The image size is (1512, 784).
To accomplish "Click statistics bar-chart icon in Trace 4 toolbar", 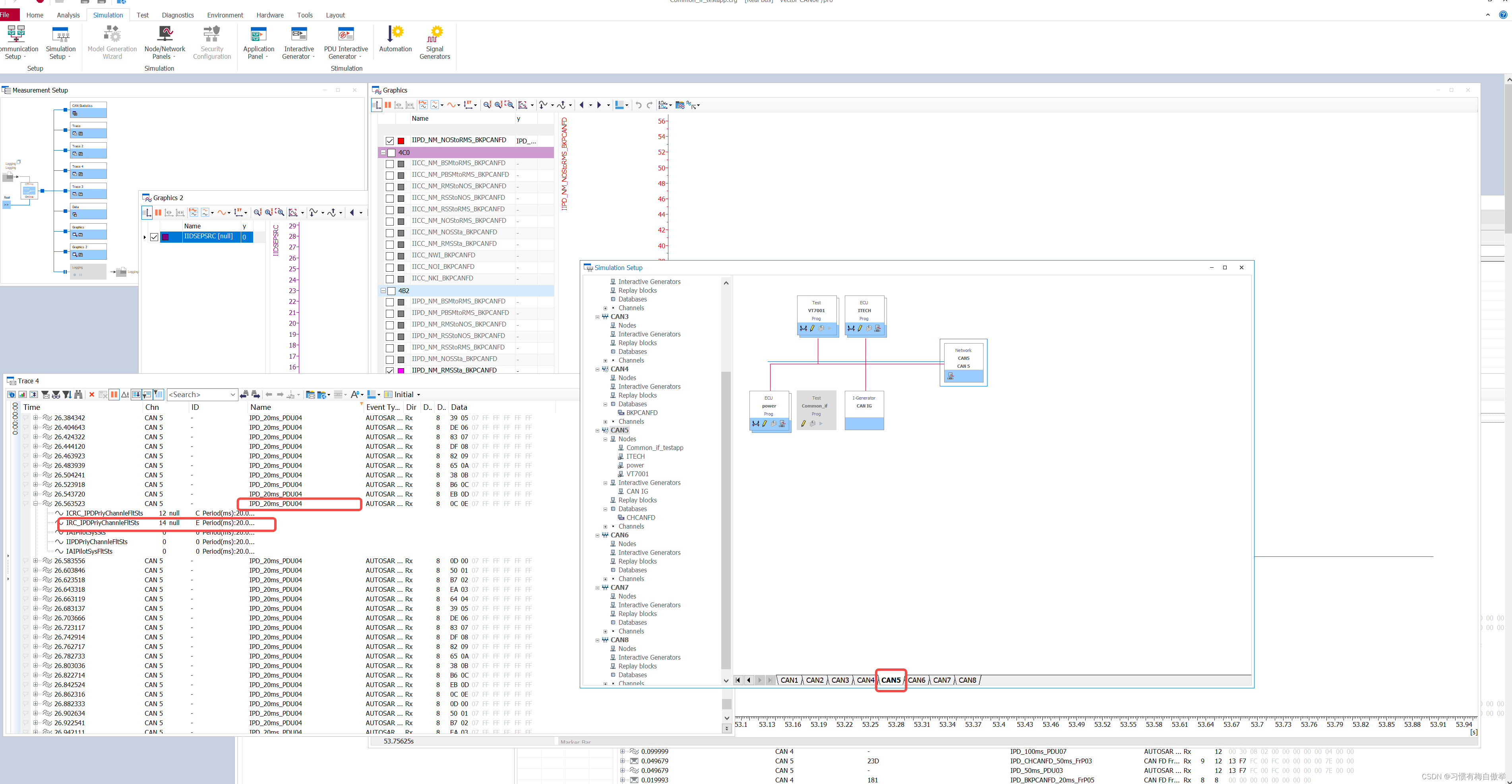I will pos(22,394).
